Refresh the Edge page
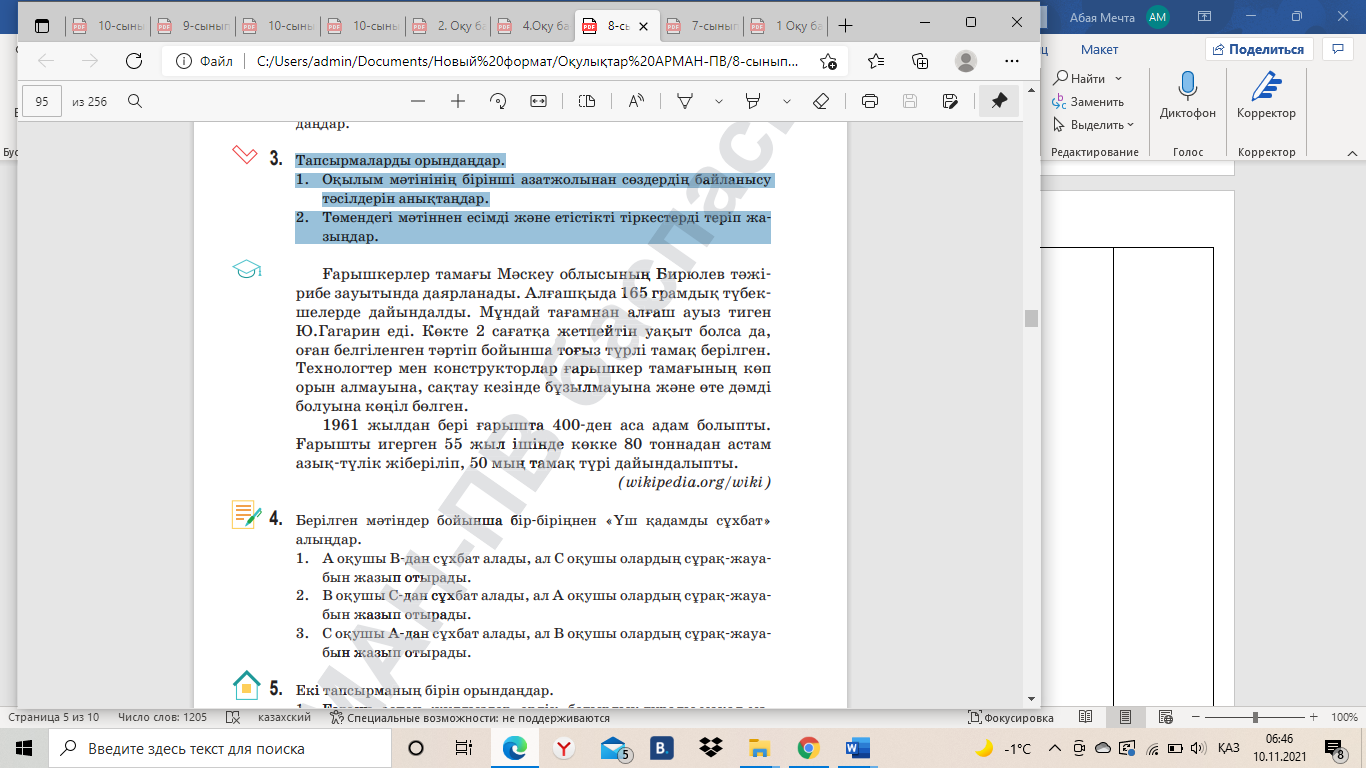 tap(134, 61)
